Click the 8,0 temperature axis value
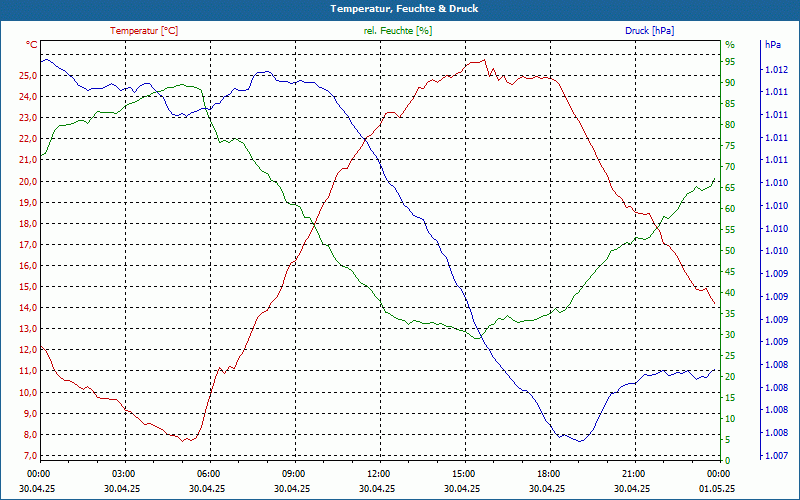This screenshot has width=800, height=500. 30,435
